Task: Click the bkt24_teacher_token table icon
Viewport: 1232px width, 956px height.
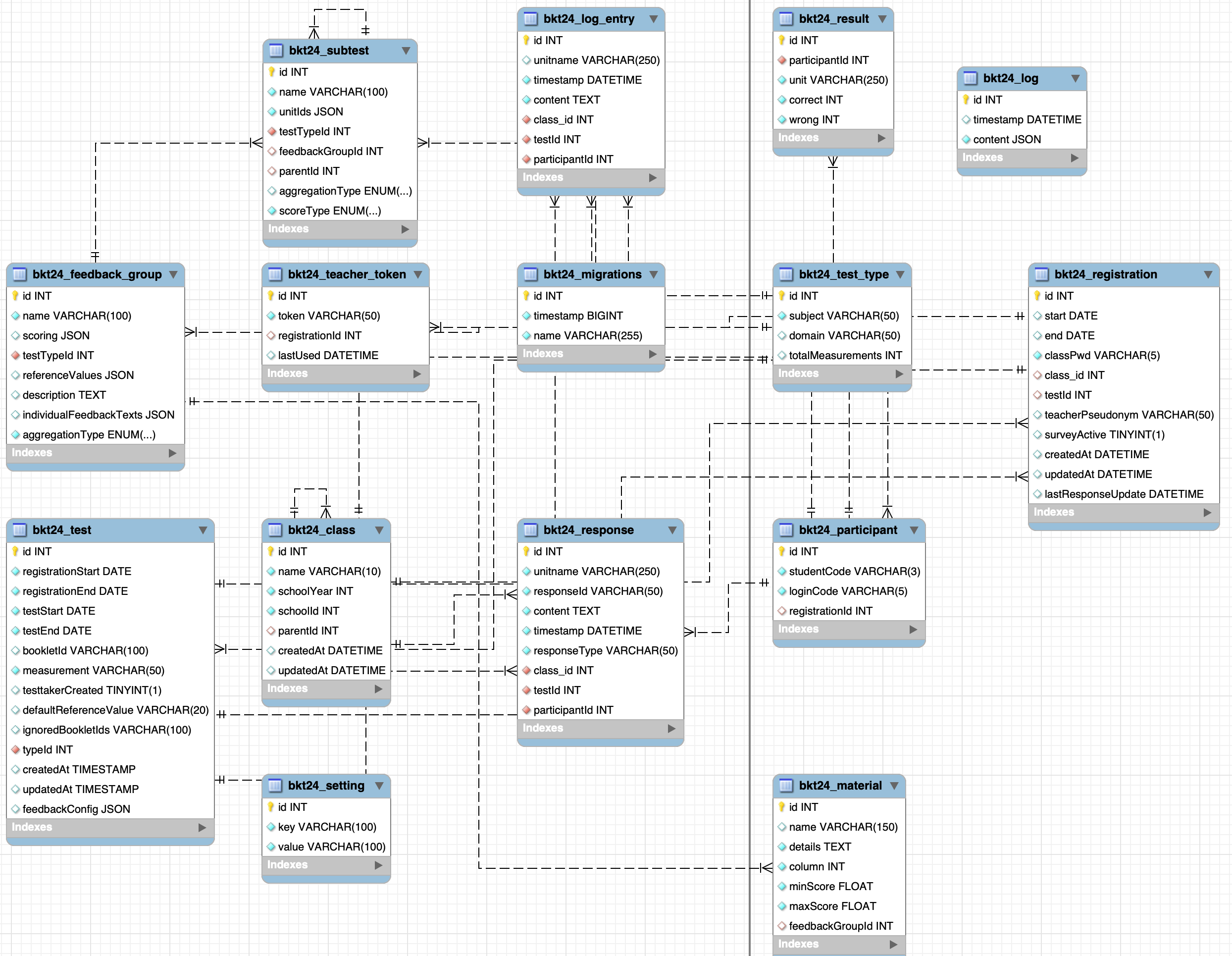Action: click(275, 275)
